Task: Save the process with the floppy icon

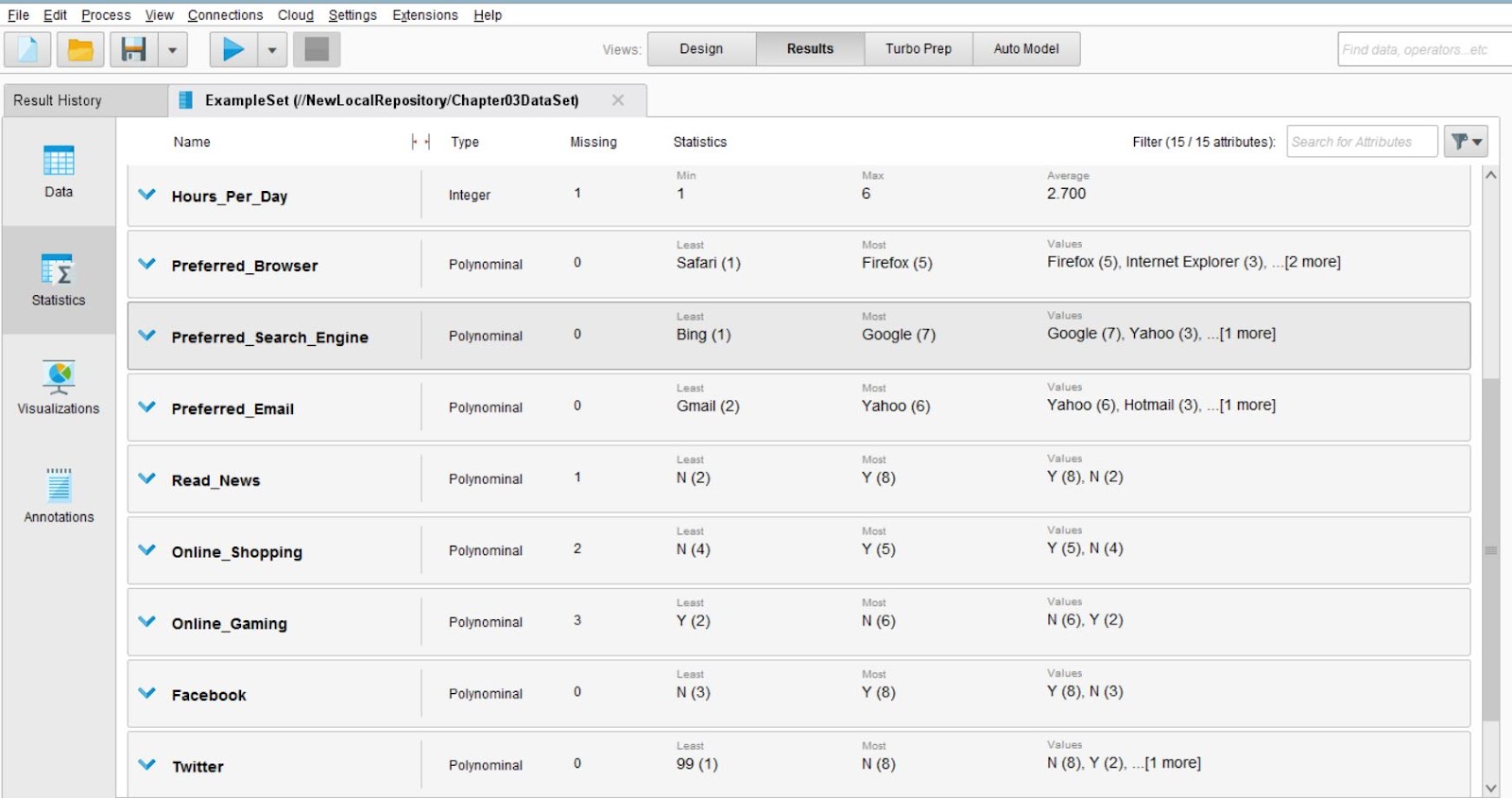Action: (x=133, y=49)
